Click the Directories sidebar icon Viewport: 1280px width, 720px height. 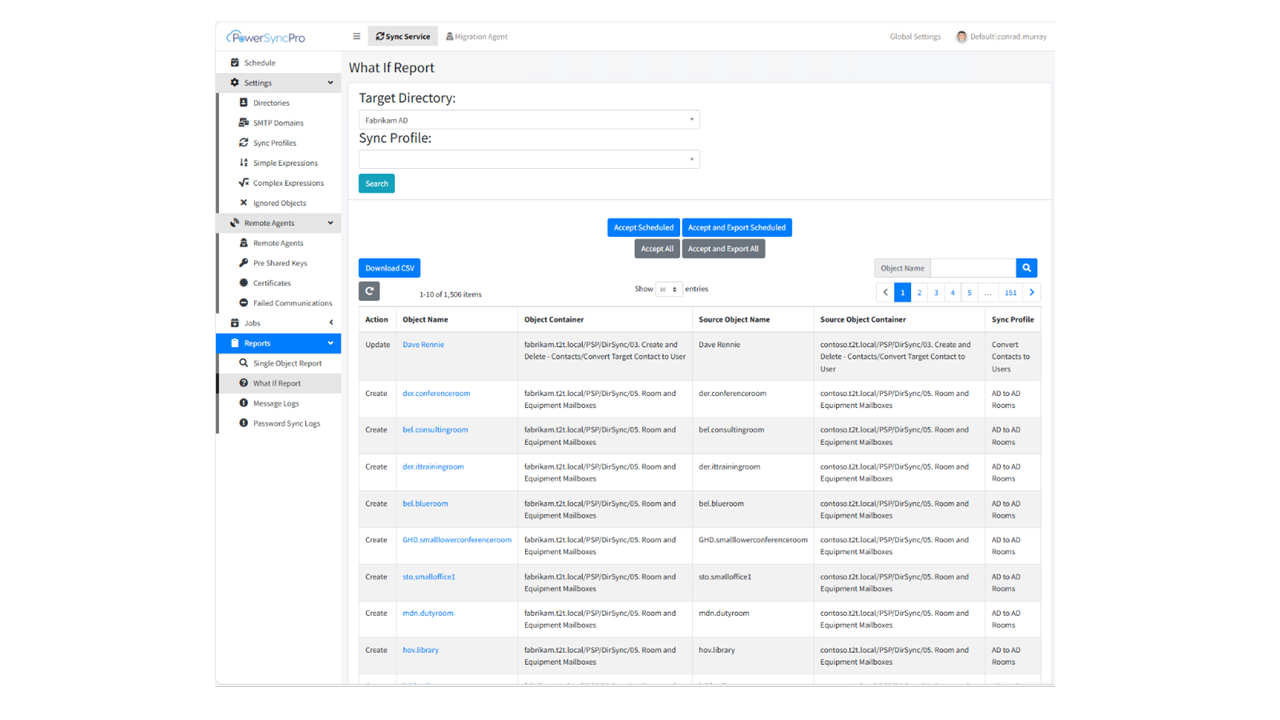(x=243, y=103)
